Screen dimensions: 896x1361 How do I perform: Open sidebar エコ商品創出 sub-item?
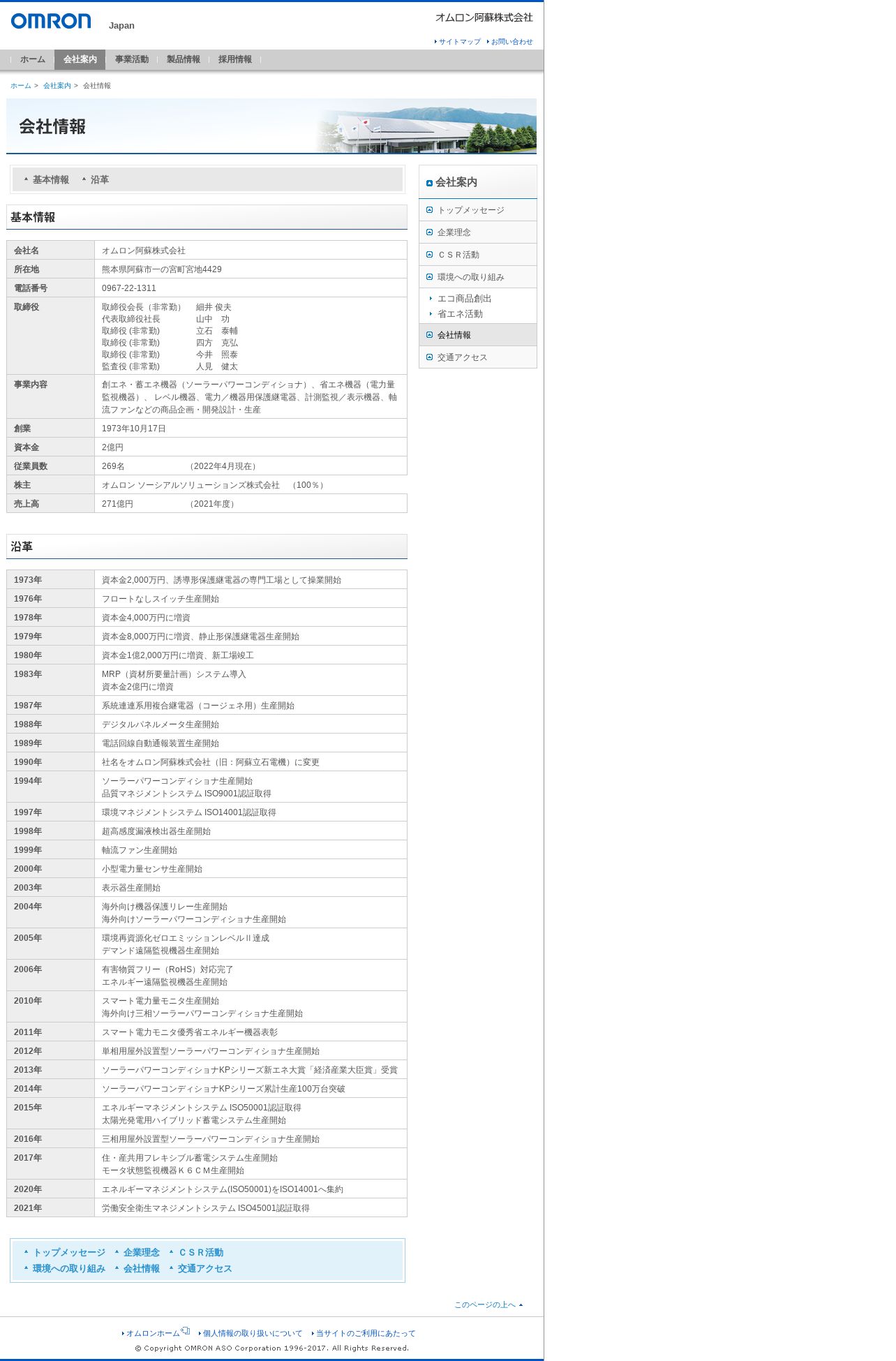coord(465,298)
